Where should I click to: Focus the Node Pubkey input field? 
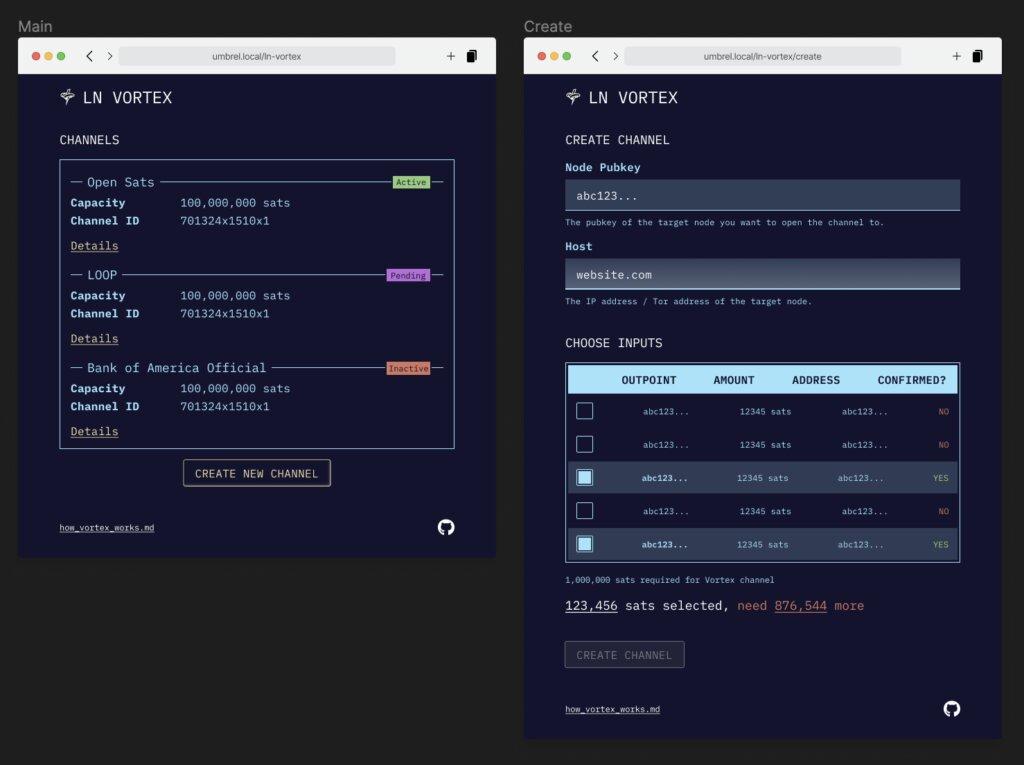point(762,196)
